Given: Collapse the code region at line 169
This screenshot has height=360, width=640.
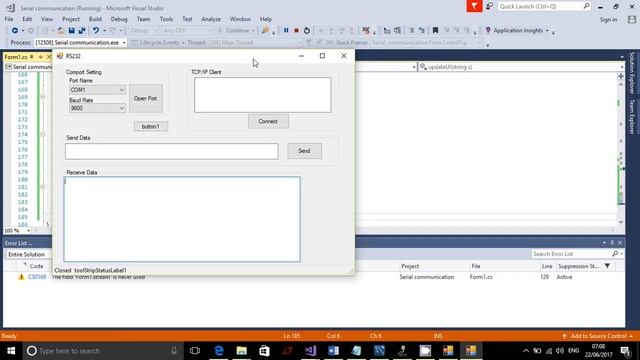Looking at the screenshot, I should click(x=42, y=97).
